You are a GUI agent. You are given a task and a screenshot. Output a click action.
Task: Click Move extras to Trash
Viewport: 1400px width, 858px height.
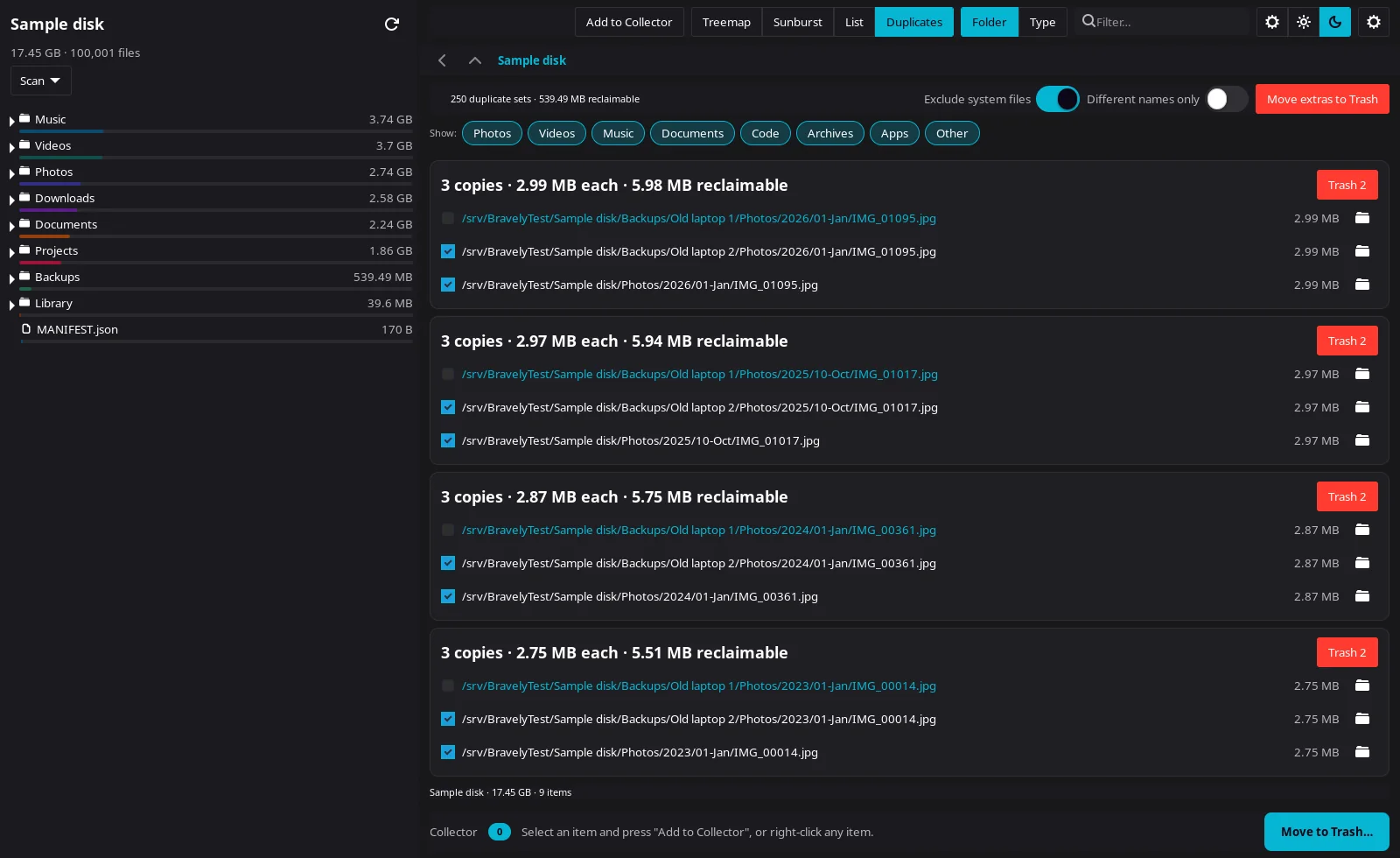pyautogui.click(x=1322, y=99)
